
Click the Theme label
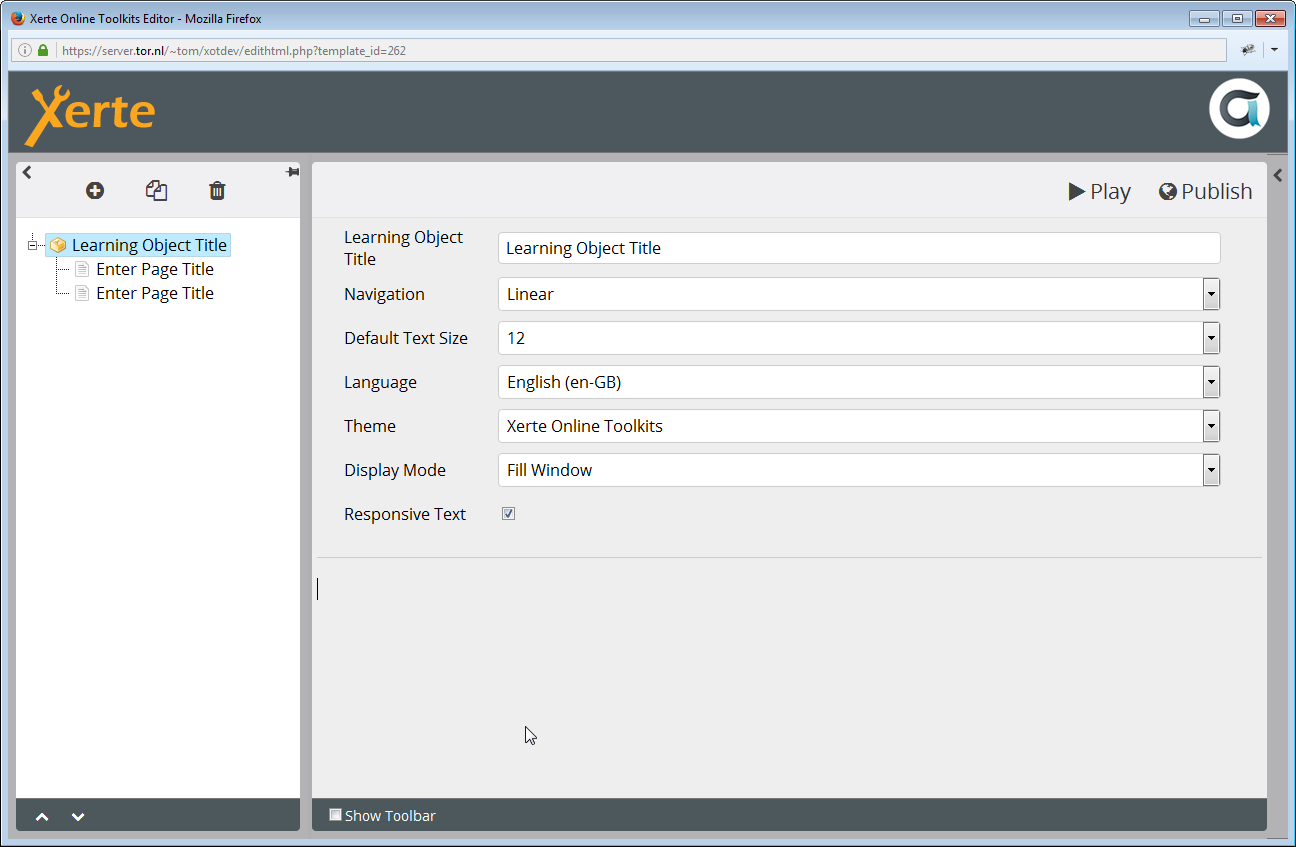[x=370, y=426]
